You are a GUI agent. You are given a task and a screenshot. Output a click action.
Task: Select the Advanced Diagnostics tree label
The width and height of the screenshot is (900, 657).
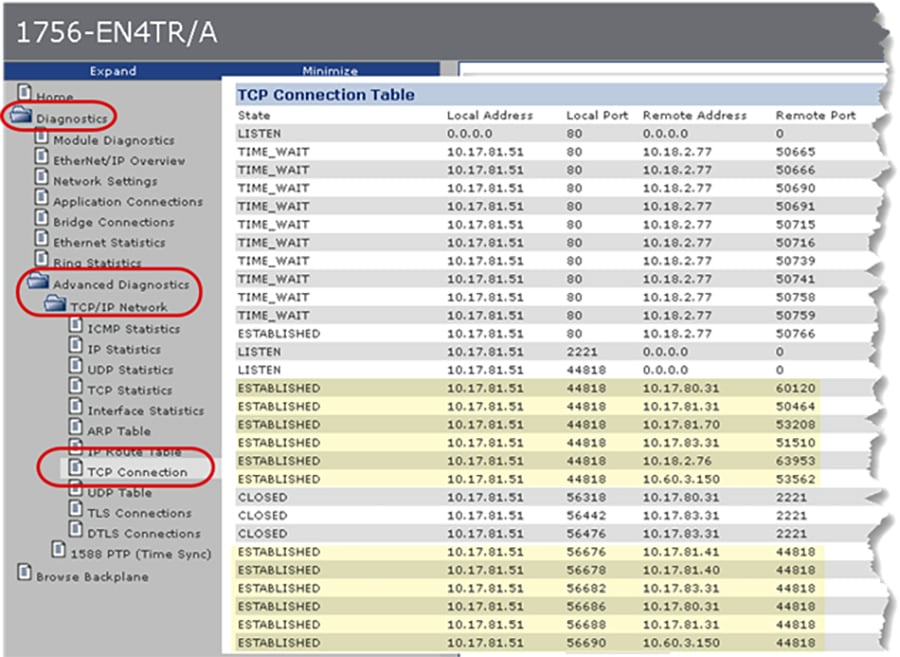click(x=121, y=285)
